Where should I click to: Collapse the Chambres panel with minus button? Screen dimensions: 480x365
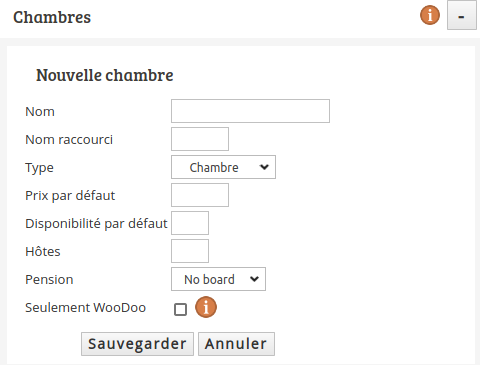tap(462, 15)
